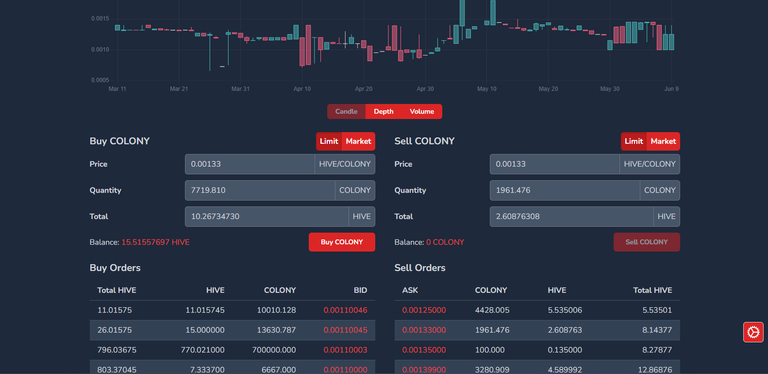Focus the Sell Quantity input field
768x374 pixels.
pos(565,190)
